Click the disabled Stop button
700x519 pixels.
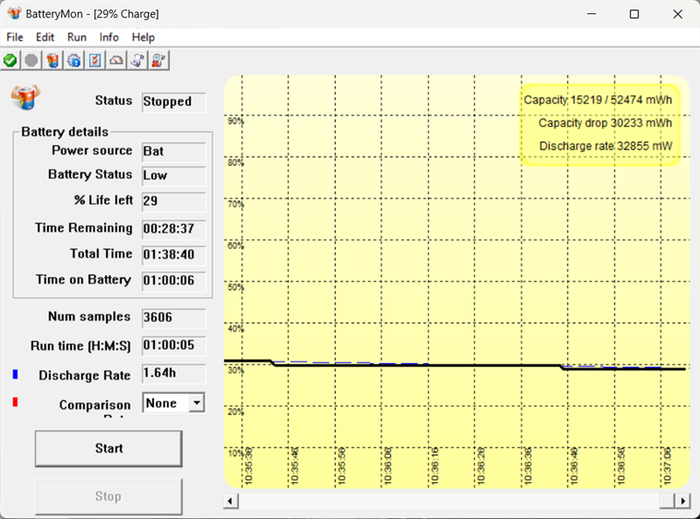pyautogui.click(x=108, y=496)
